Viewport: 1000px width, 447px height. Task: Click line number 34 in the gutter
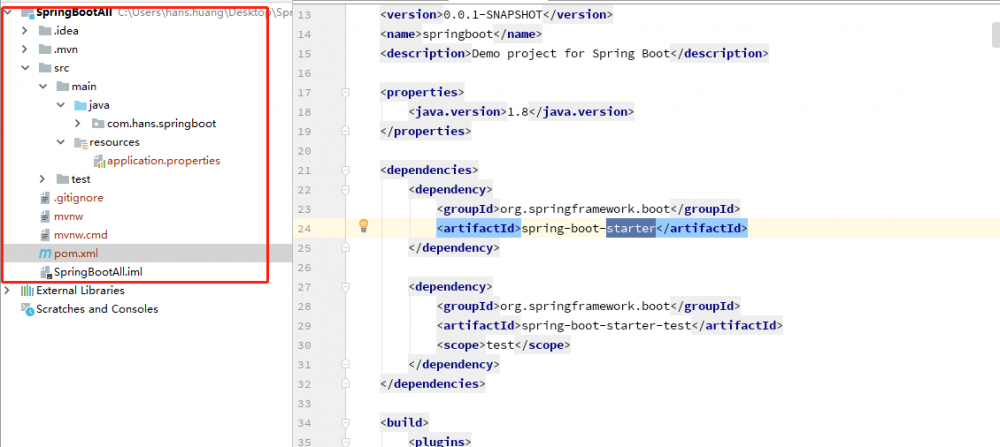pos(304,423)
